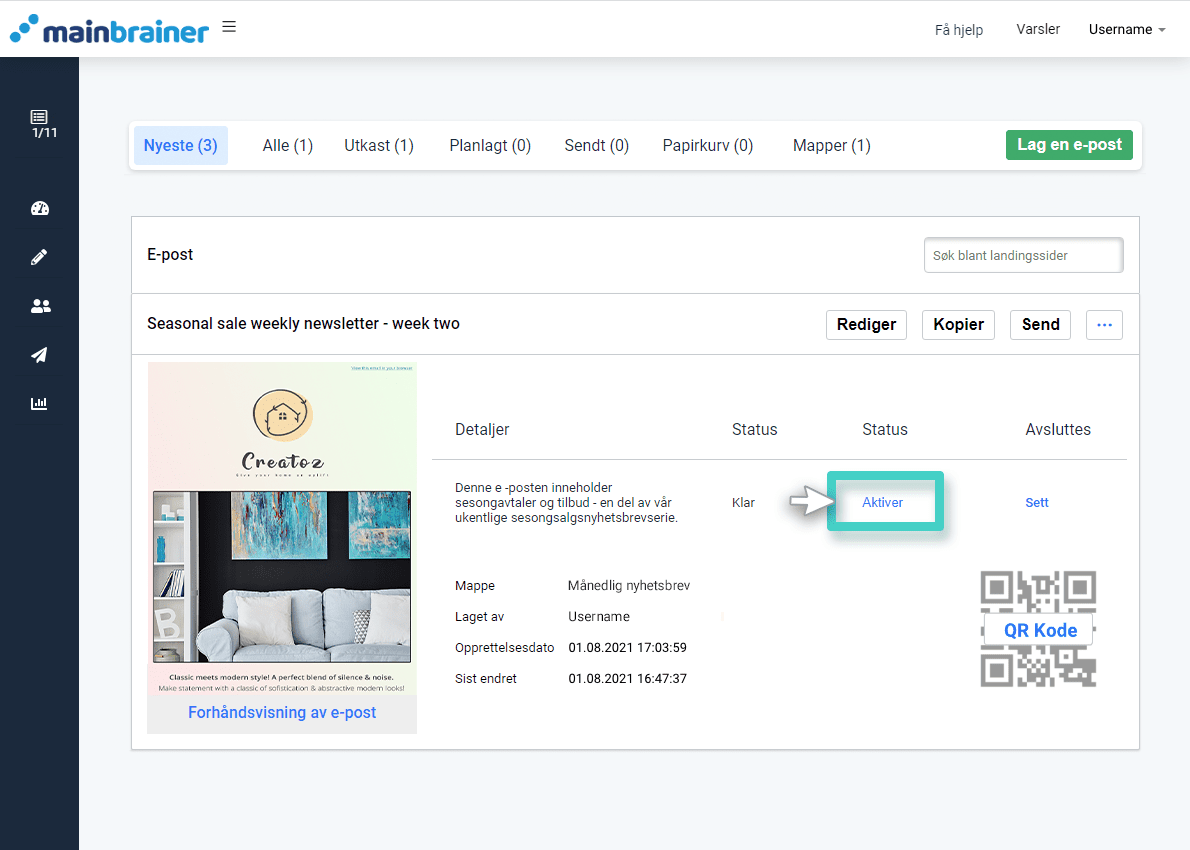
Task: Expand the hamburger menu near the logo
Action: 228,26
